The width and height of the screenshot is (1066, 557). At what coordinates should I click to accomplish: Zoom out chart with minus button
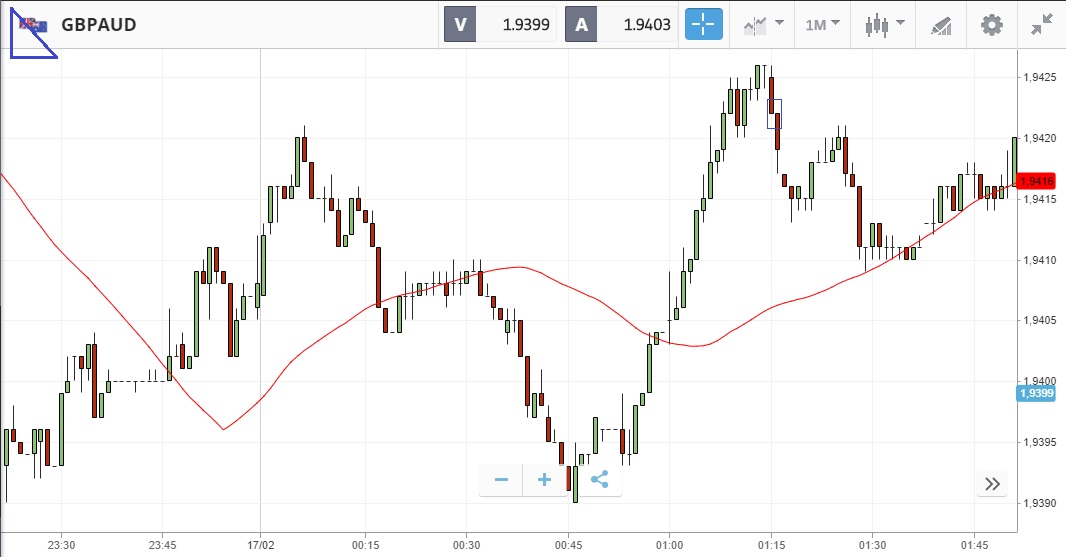click(x=502, y=480)
